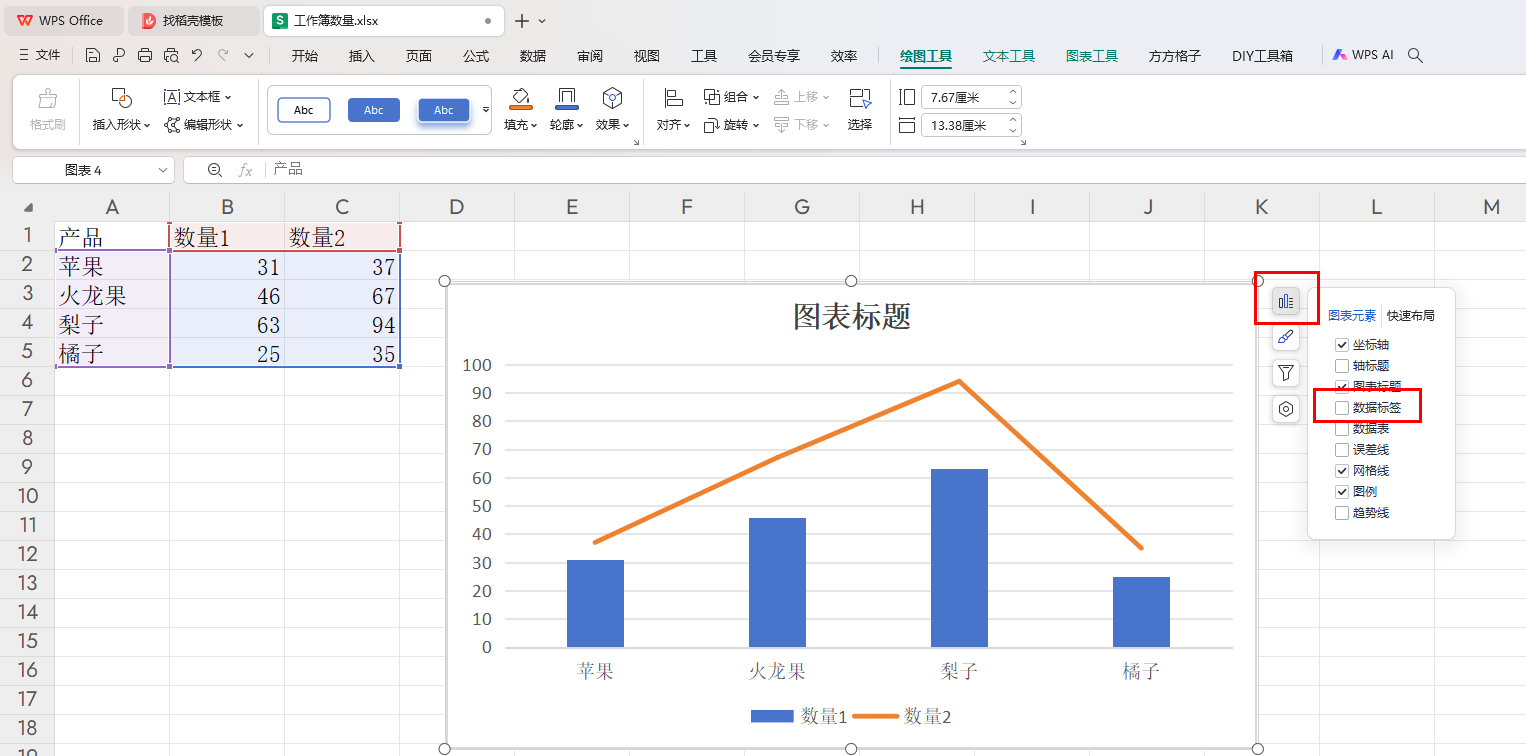The image size is (1526, 756).
Task: Click the blue Abc style with shadow
Action: (444, 110)
